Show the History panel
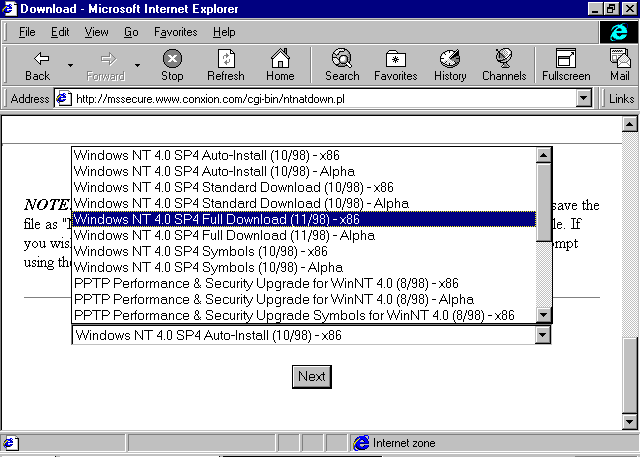Screen dimensions: 640x457 pos(450,59)
